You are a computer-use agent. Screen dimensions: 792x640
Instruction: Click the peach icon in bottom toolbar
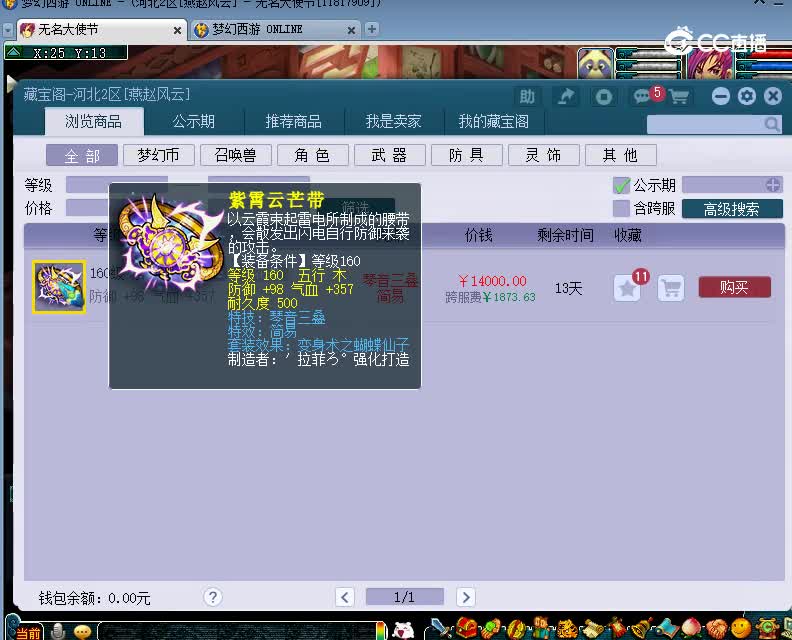(691, 629)
